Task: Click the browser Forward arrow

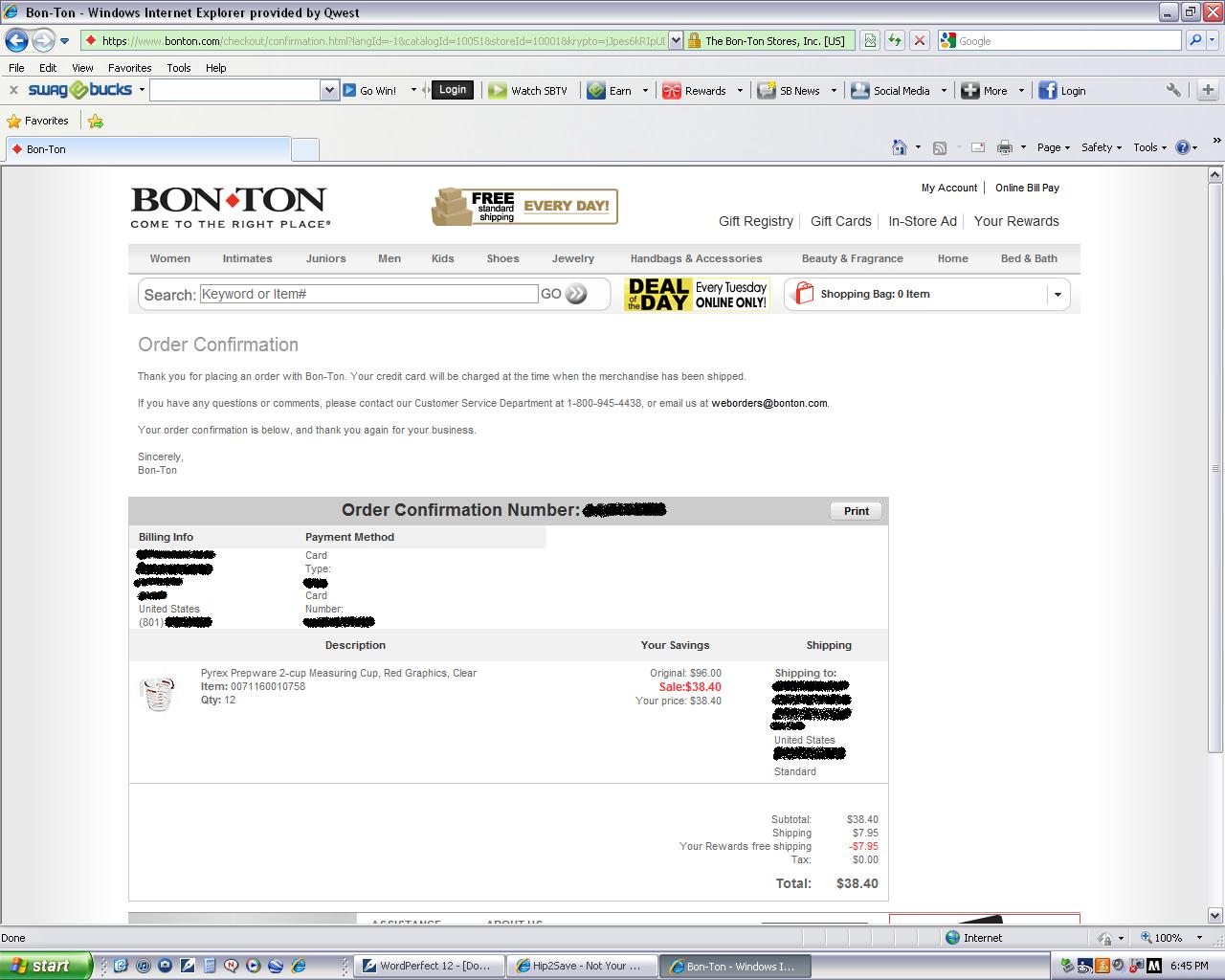Action: 43,40
